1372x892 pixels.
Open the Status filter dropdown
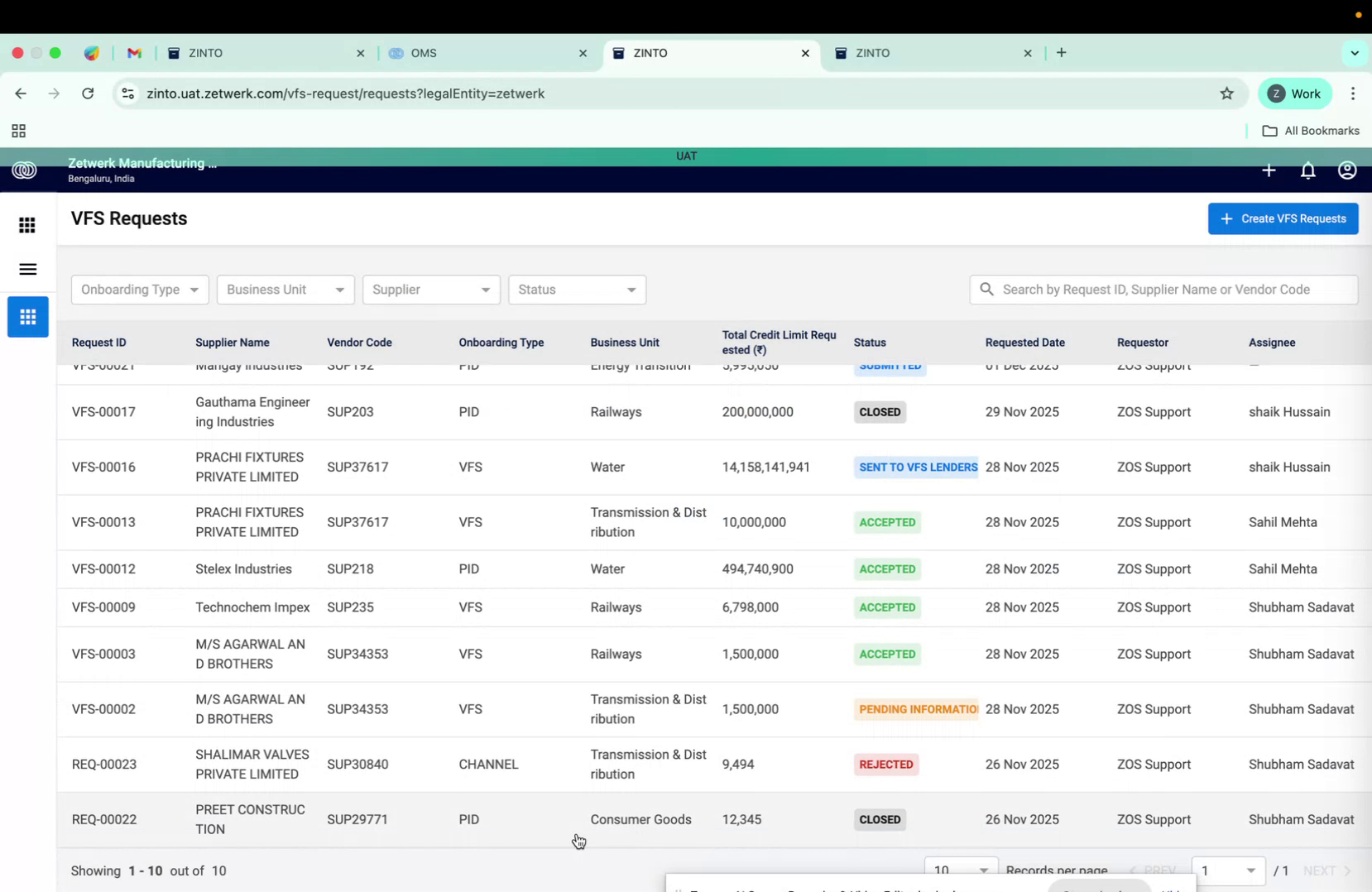click(577, 290)
